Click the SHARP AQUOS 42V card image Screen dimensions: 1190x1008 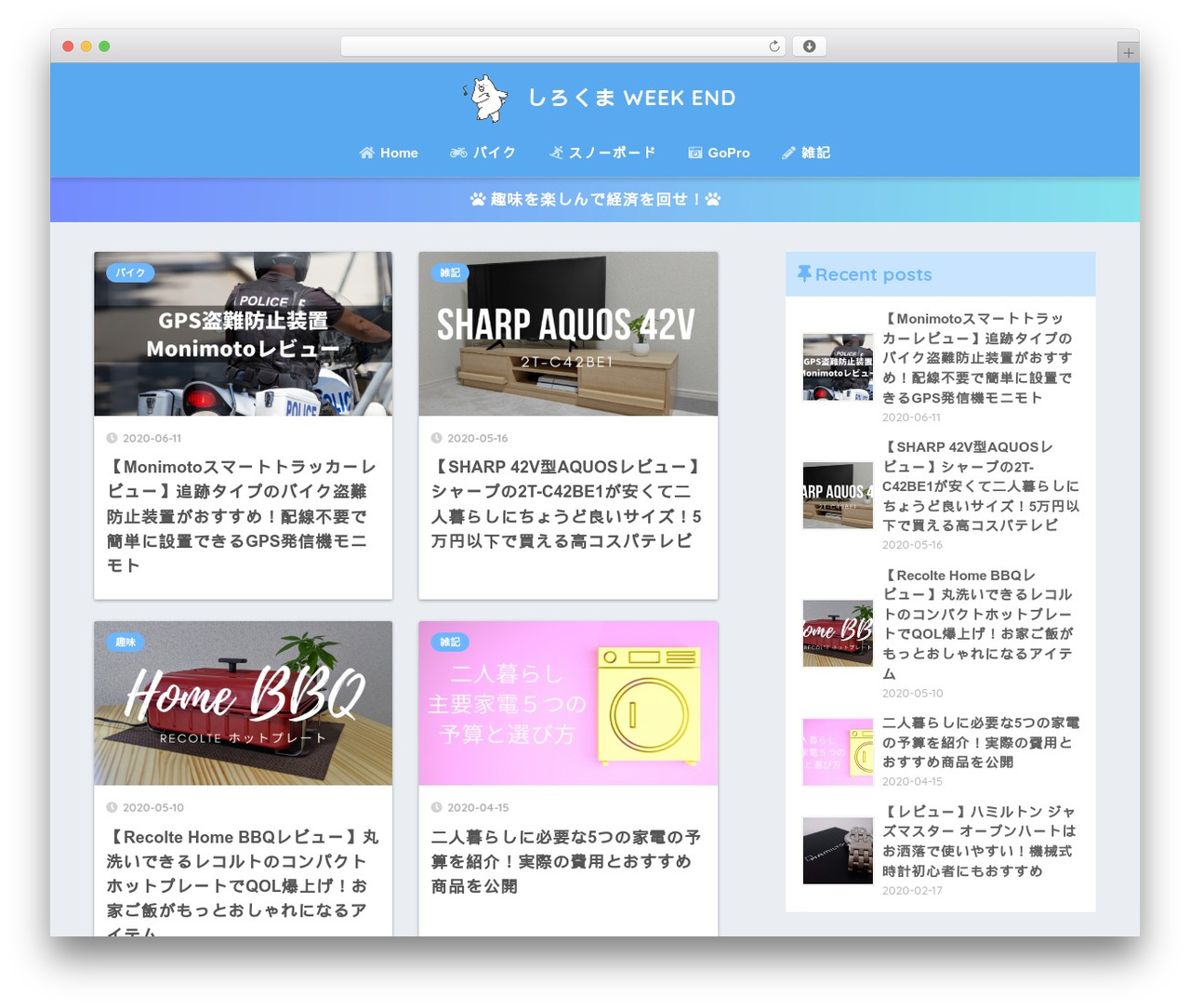(x=568, y=334)
